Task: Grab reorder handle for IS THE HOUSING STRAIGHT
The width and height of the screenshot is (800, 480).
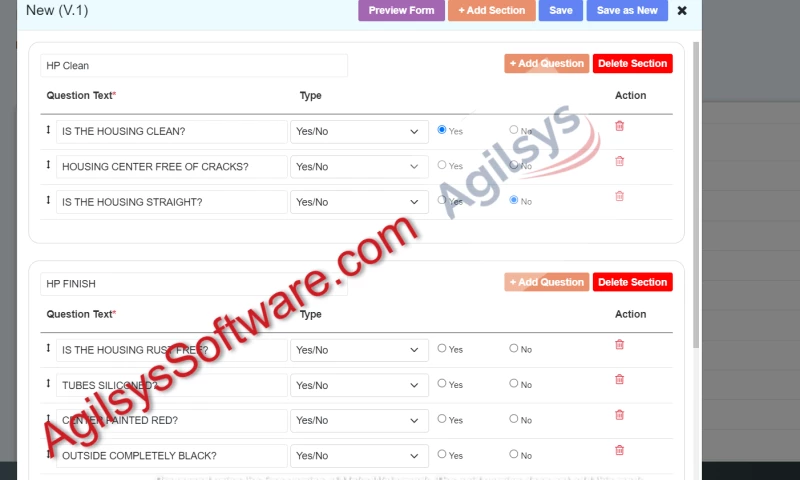Action: (48, 200)
